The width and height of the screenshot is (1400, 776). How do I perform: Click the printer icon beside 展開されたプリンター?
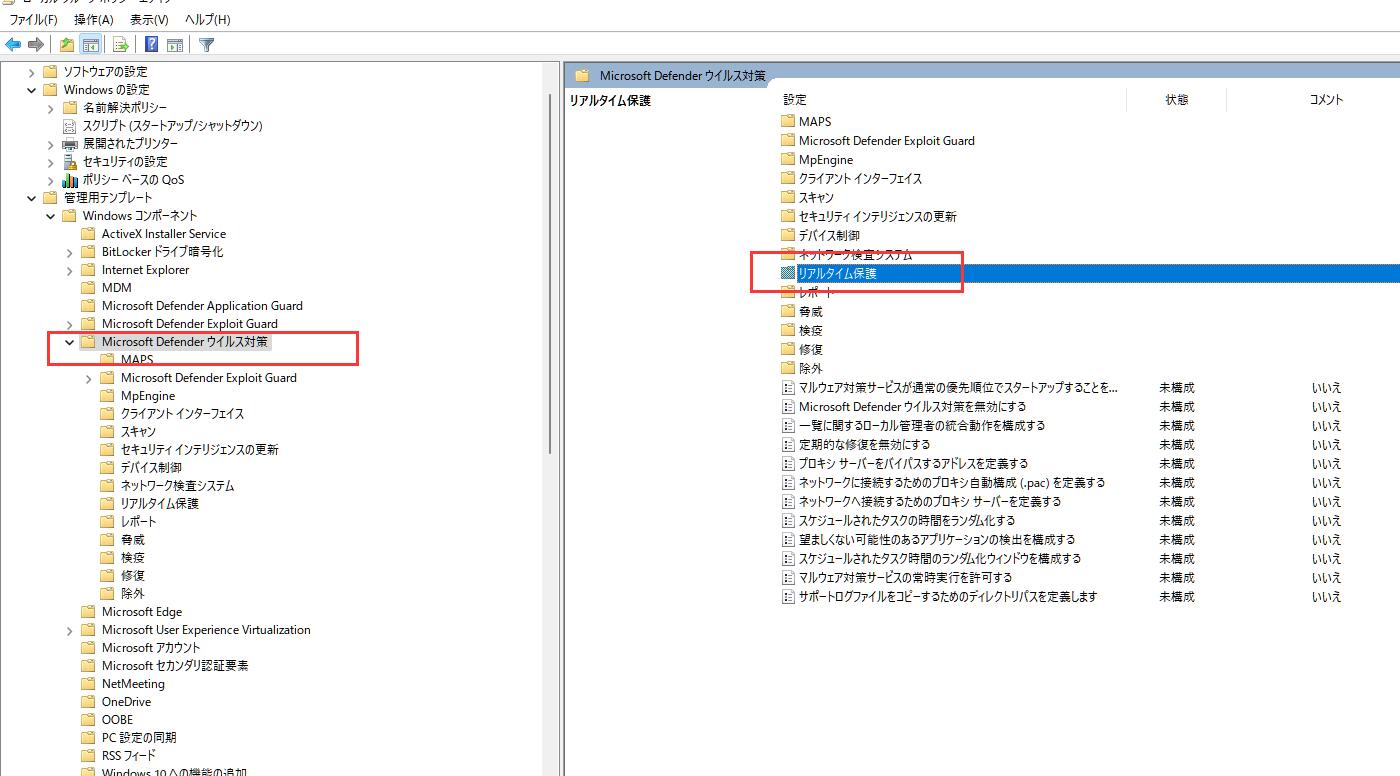coord(70,144)
